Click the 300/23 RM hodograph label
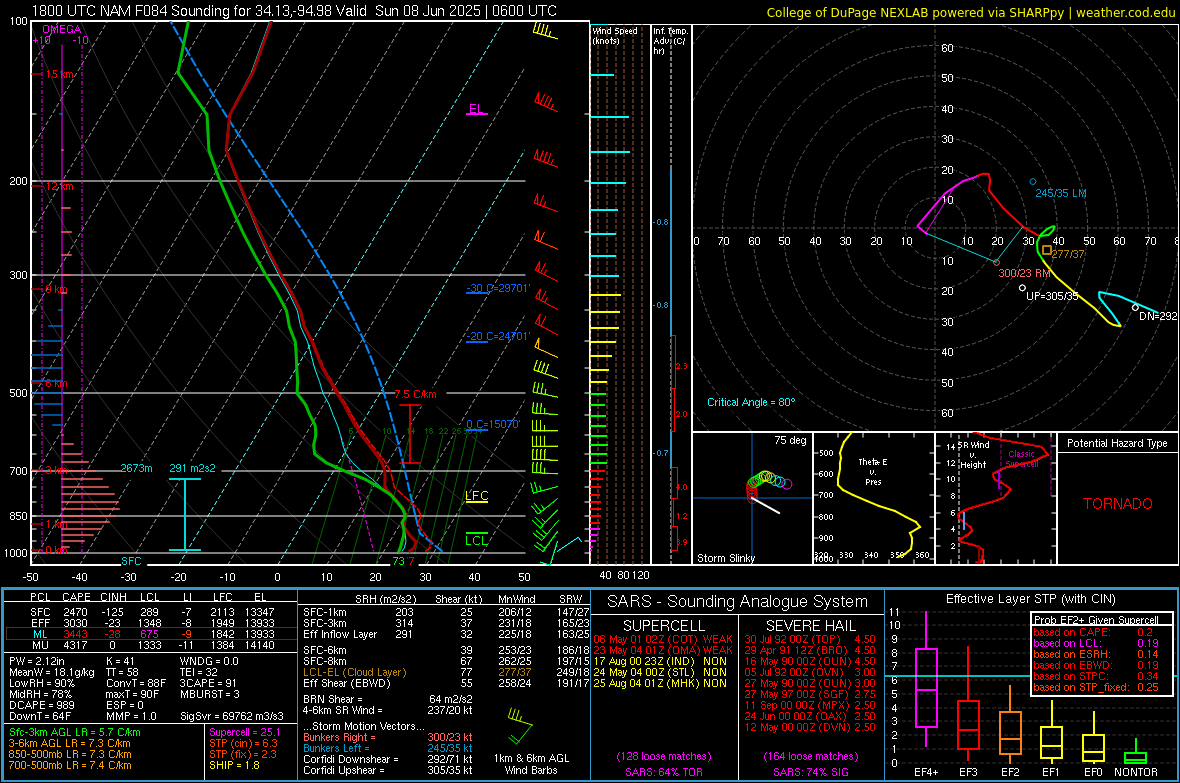Viewport: 1180px width, 783px height. pyautogui.click(x=1023, y=273)
